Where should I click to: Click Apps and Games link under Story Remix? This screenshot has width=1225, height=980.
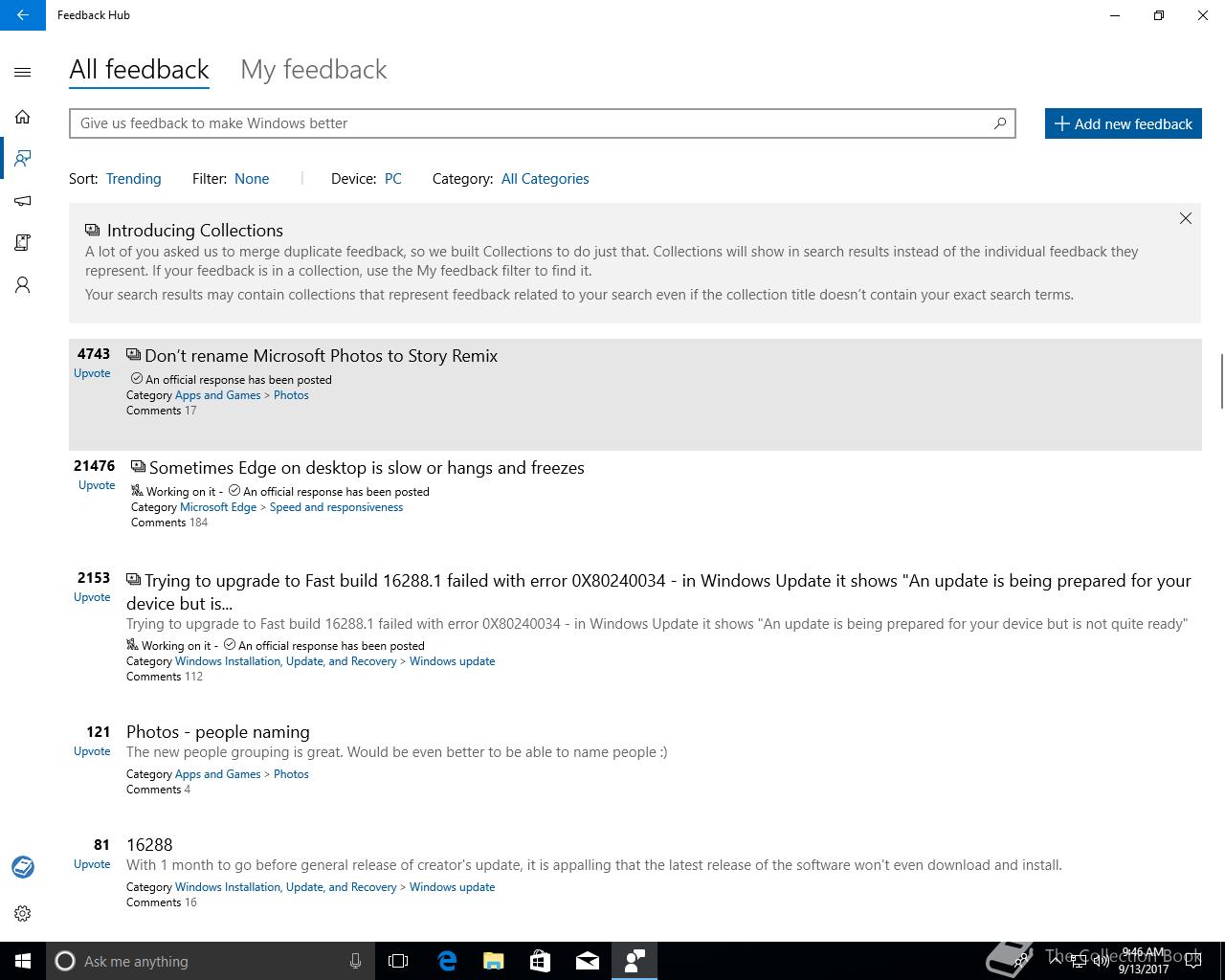pos(217,395)
